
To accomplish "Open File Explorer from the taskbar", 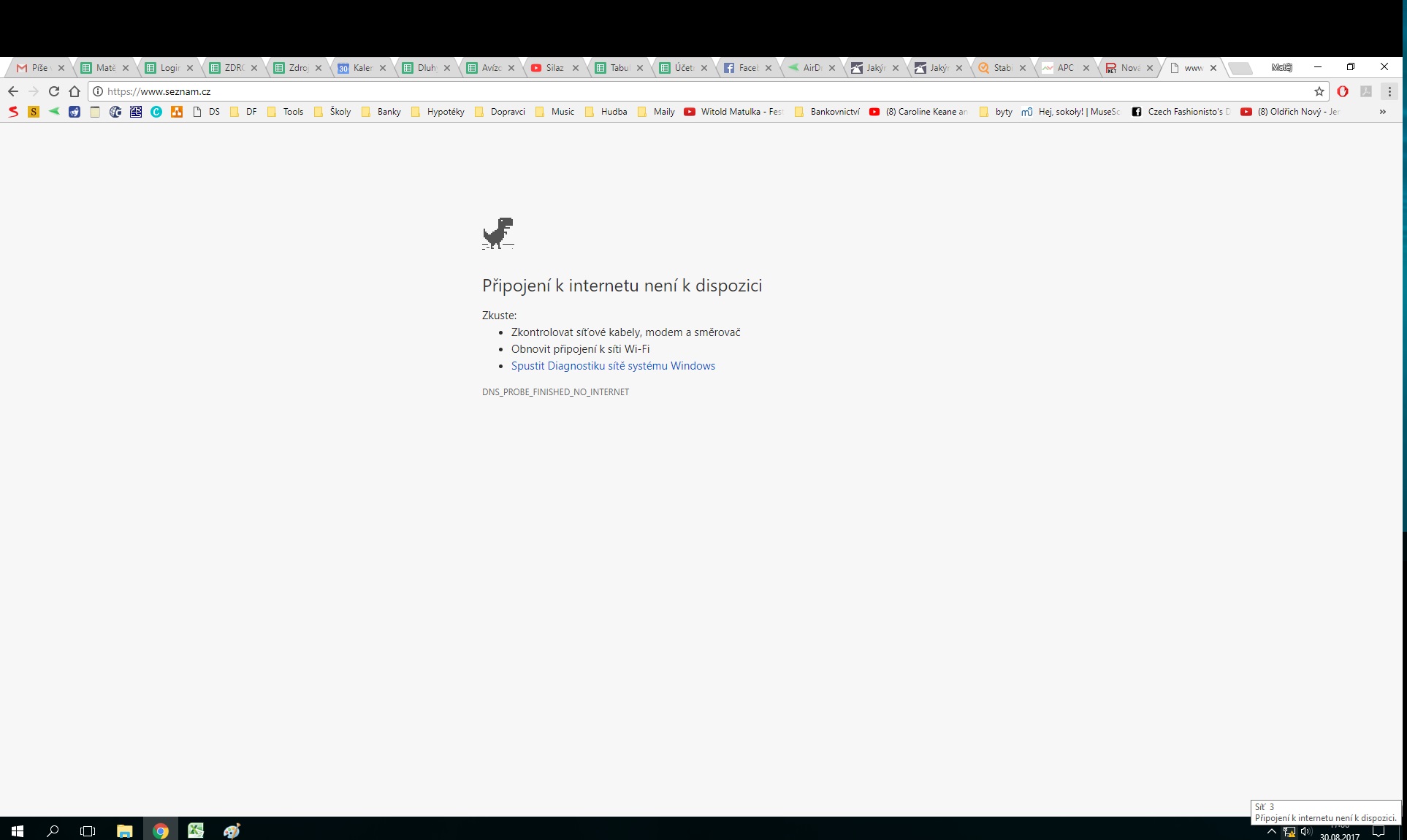I will [124, 831].
